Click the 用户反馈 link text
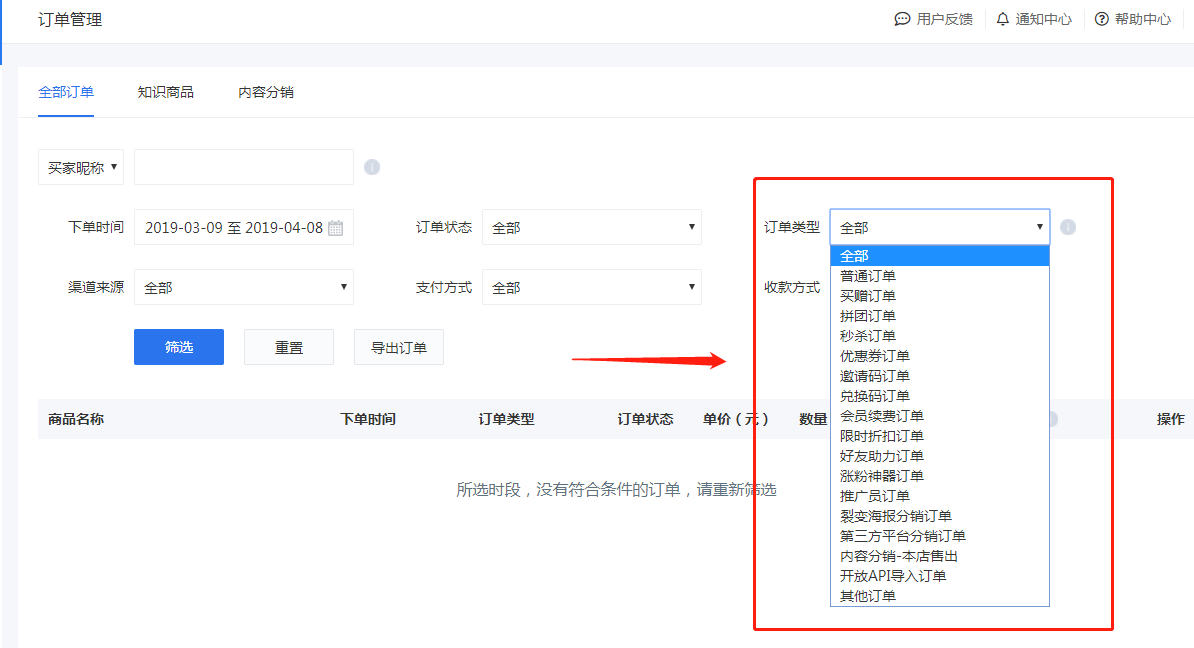Viewport: 1194px width, 648px height. pyautogui.click(x=944, y=19)
